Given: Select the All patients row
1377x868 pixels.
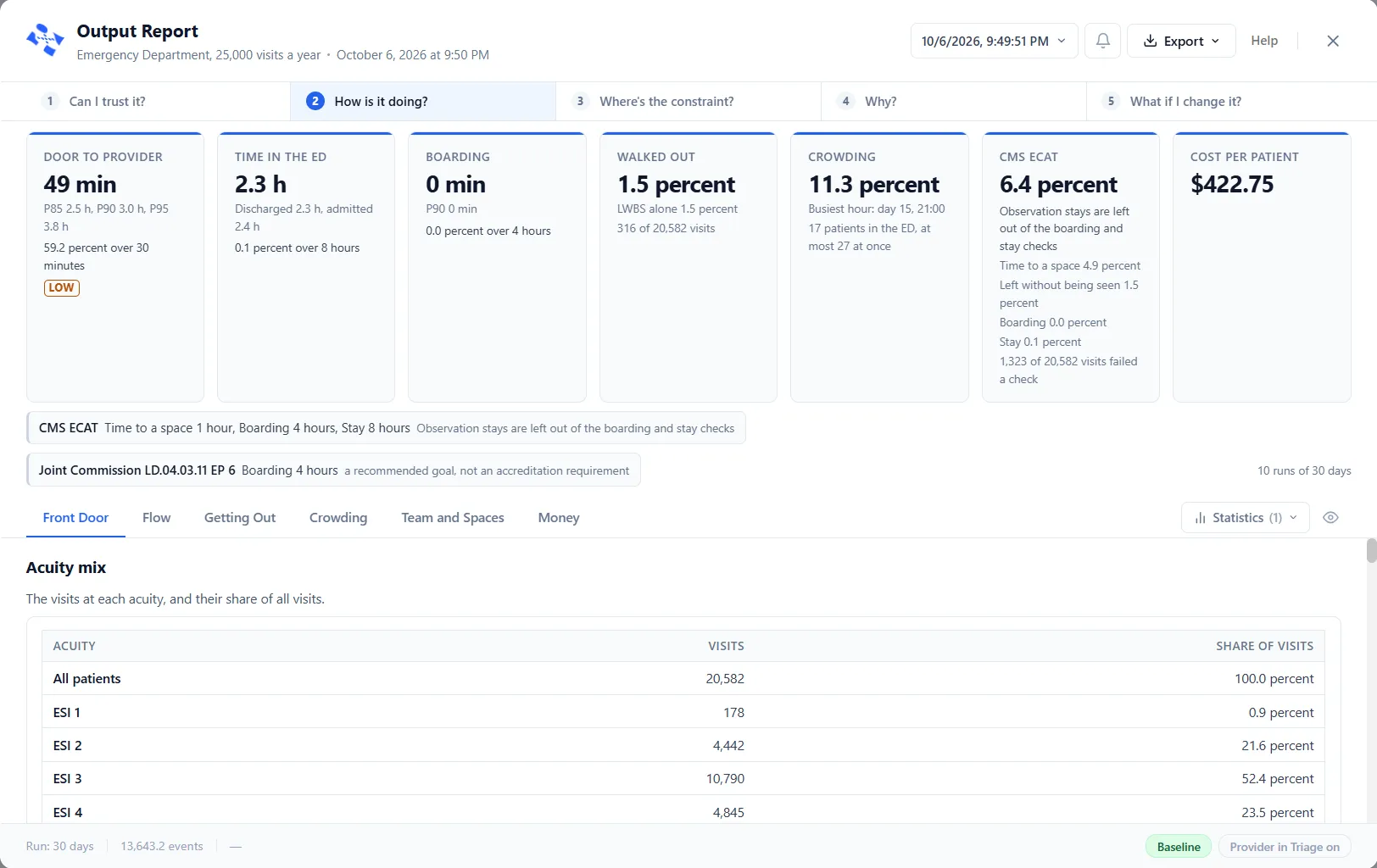Looking at the screenshot, I should tap(683, 679).
